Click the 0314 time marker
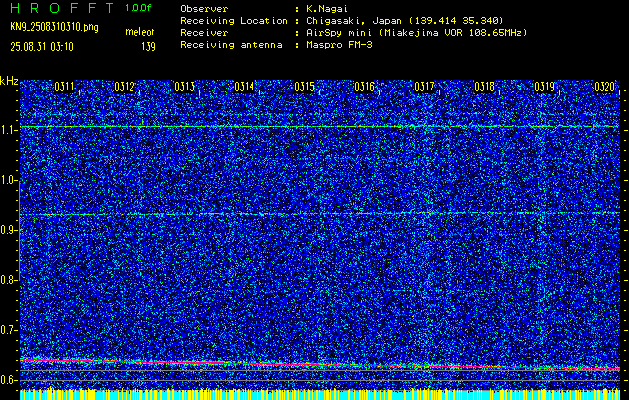The height and width of the screenshot is (400, 629). pos(244,87)
